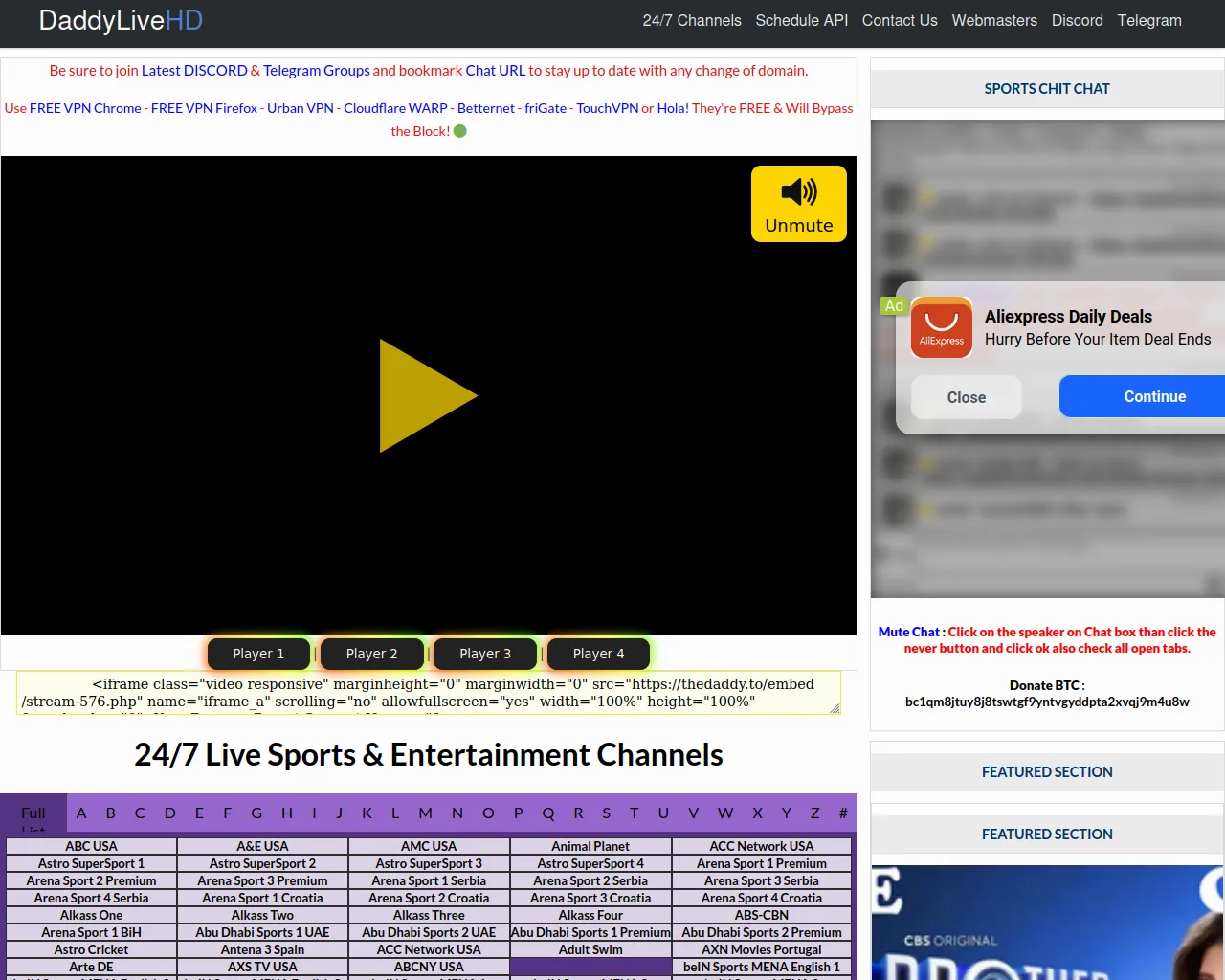The image size is (1225, 980).
Task: Open the CBS Original featured thumbnail
Action: pyautogui.click(x=1048, y=923)
